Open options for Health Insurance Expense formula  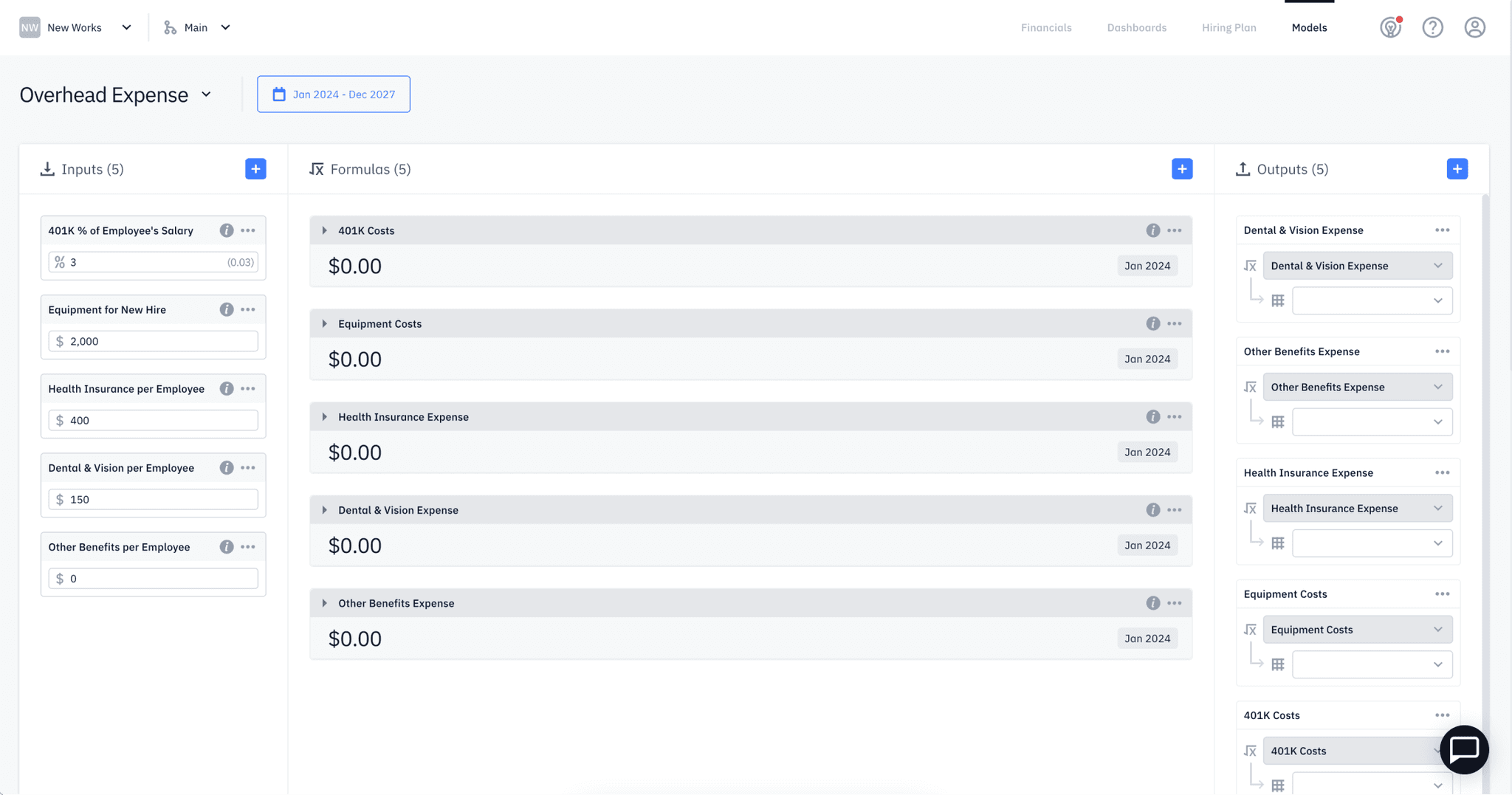click(x=1175, y=416)
